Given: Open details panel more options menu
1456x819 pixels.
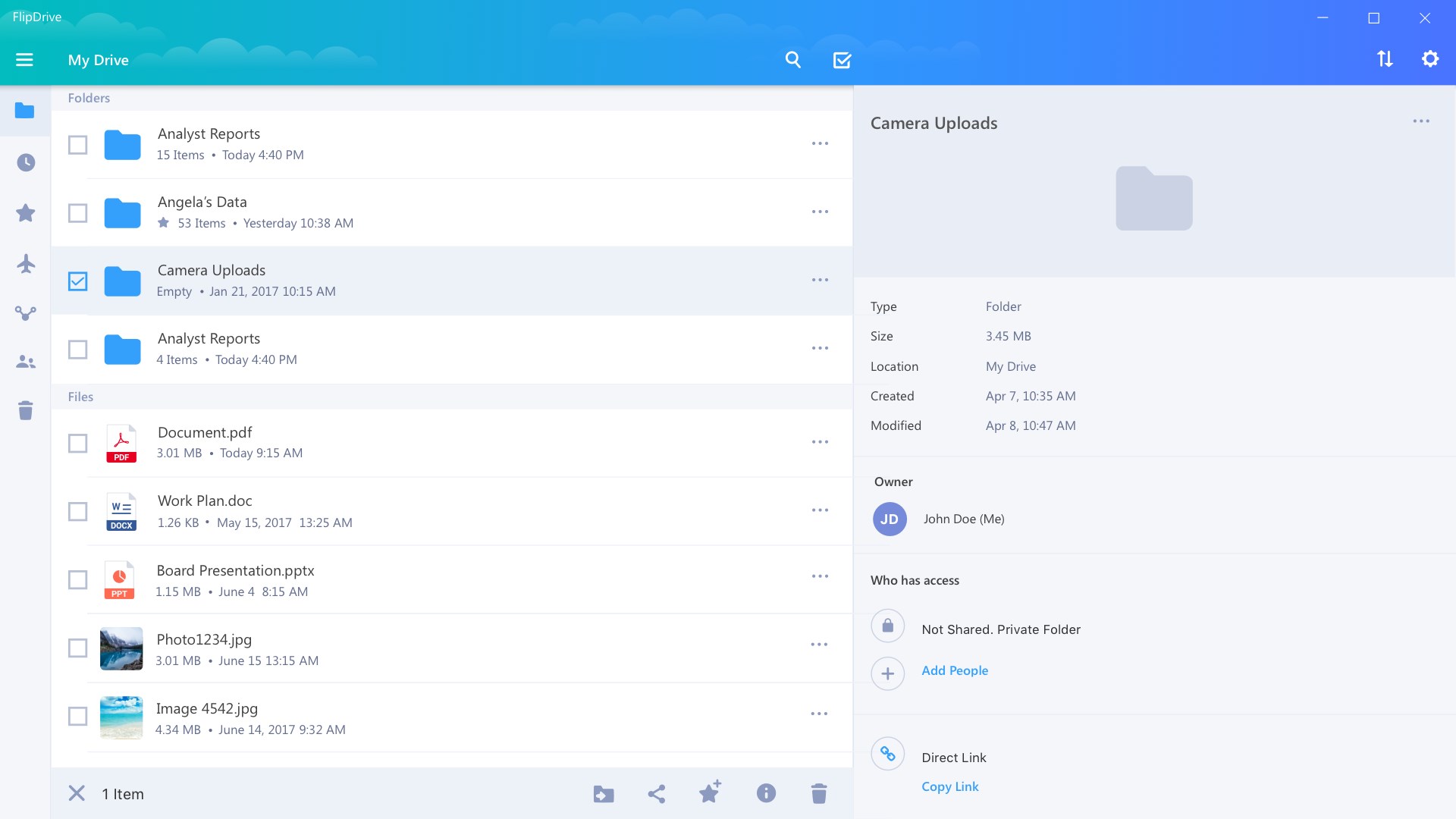Looking at the screenshot, I should (x=1421, y=121).
